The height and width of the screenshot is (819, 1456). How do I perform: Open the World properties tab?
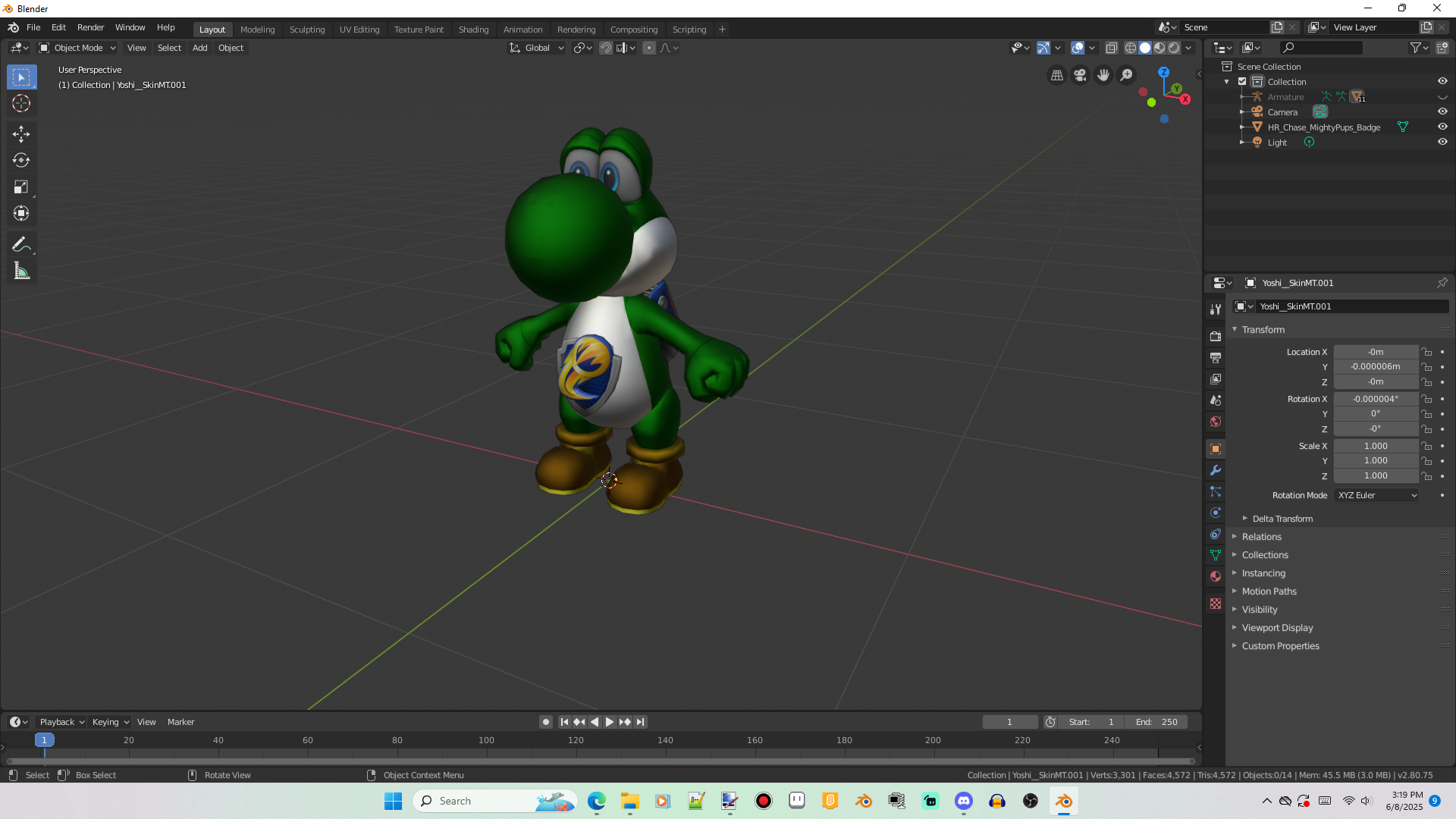click(x=1216, y=422)
